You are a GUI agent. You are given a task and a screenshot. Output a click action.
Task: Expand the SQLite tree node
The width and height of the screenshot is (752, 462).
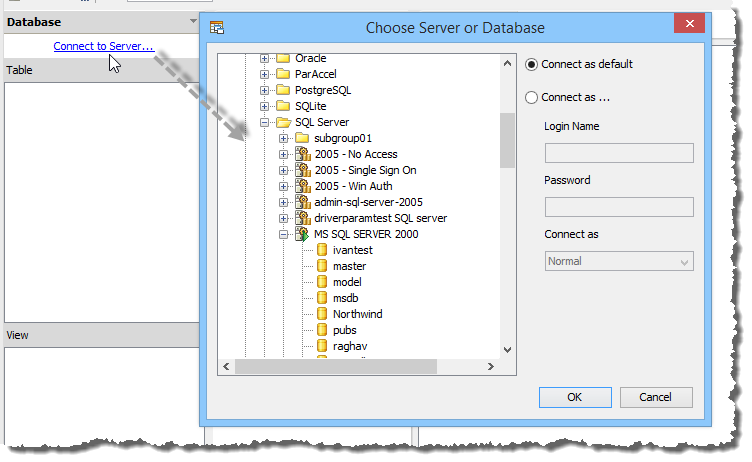click(x=264, y=107)
